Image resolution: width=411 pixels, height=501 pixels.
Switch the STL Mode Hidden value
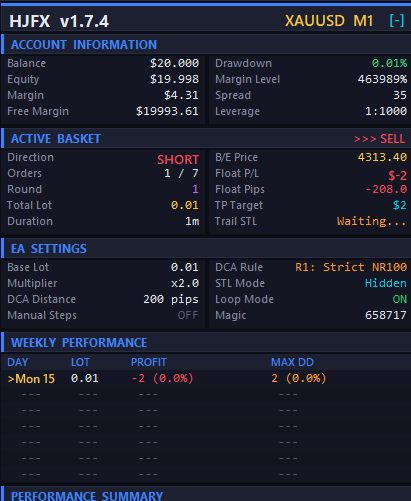[x=386, y=283]
